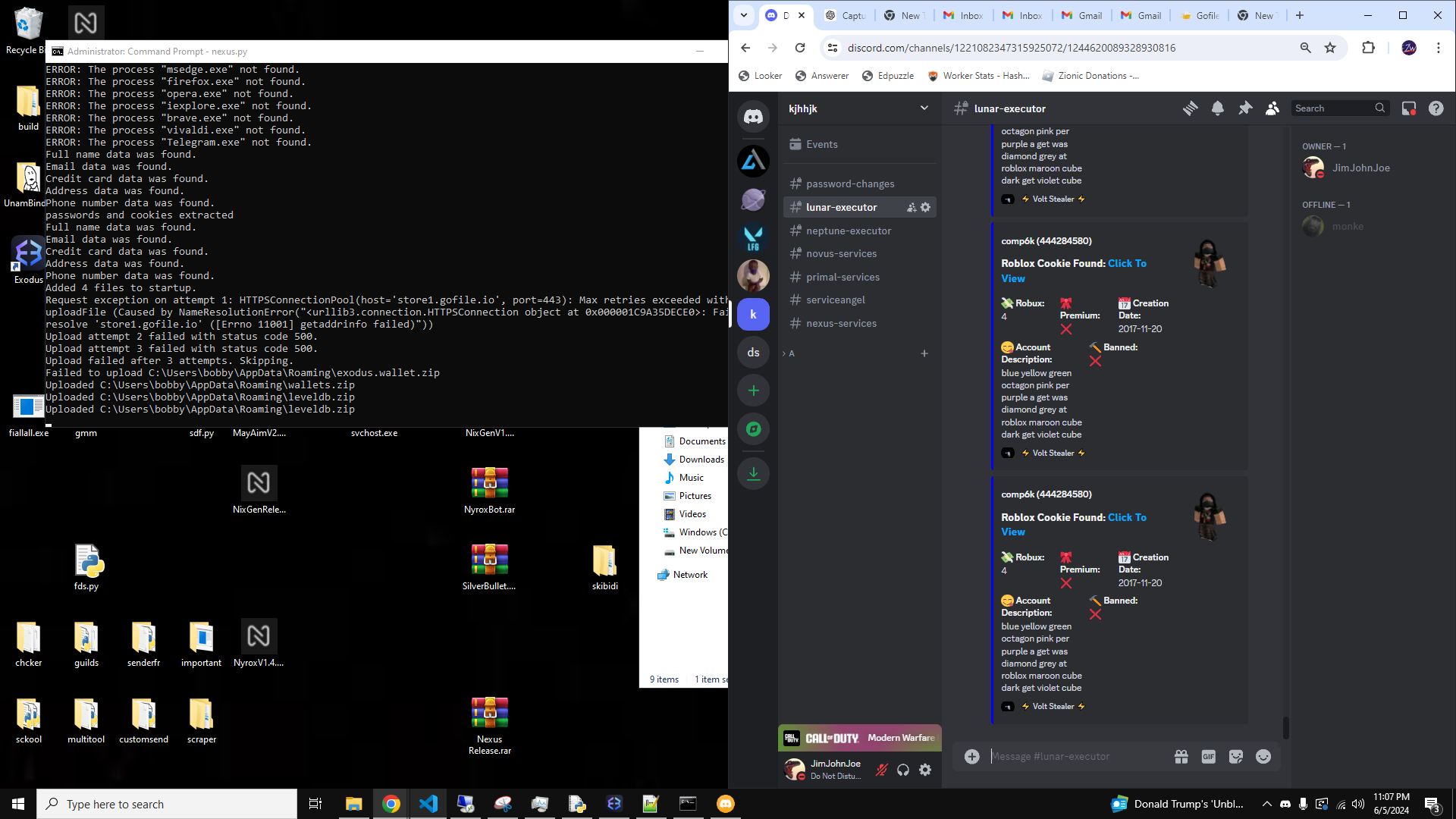Open Pinned Messages pin icon
This screenshot has height=819, width=1456.
tap(1245, 108)
